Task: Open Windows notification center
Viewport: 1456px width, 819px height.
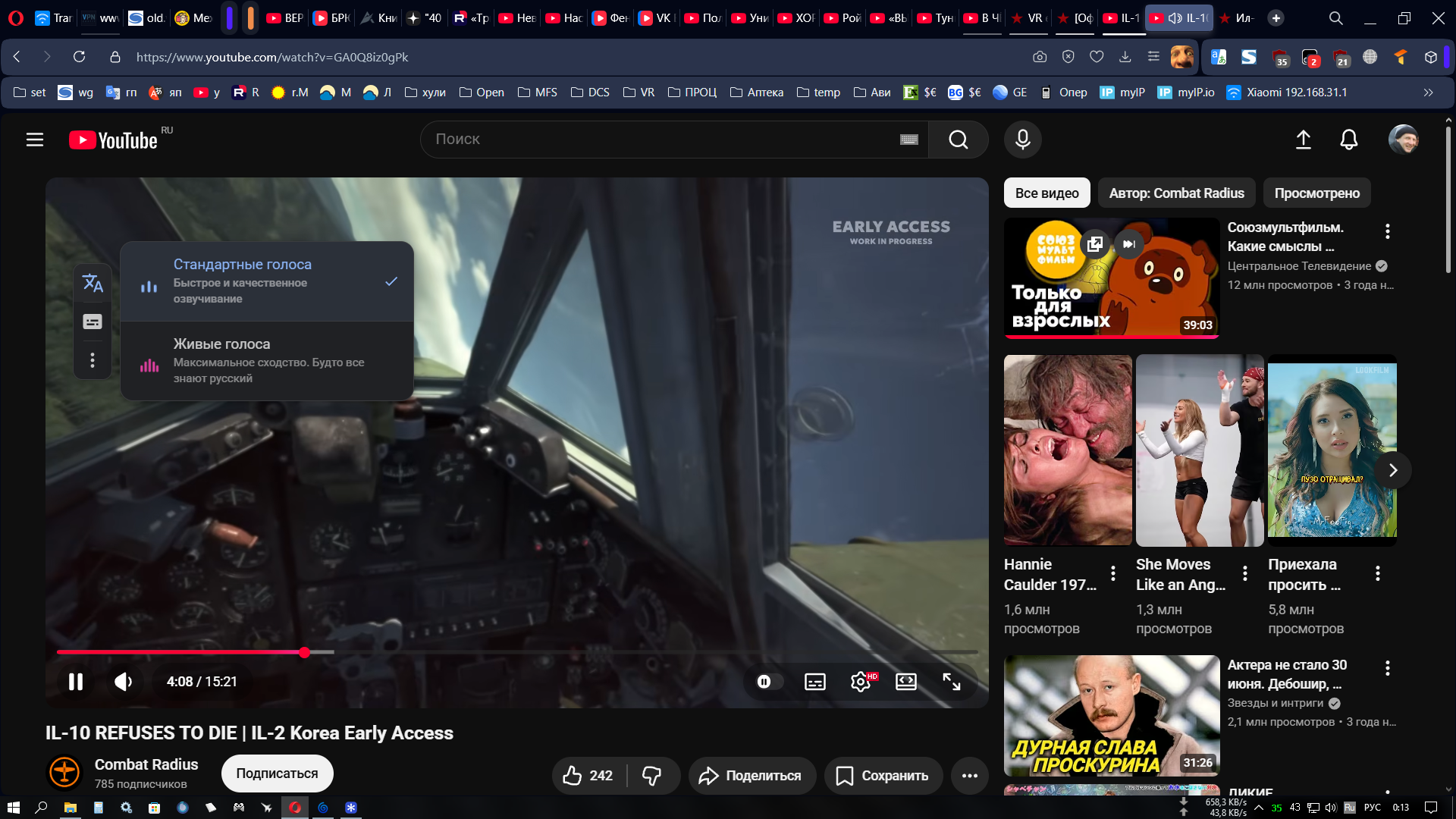Action: [x=1431, y=808]
